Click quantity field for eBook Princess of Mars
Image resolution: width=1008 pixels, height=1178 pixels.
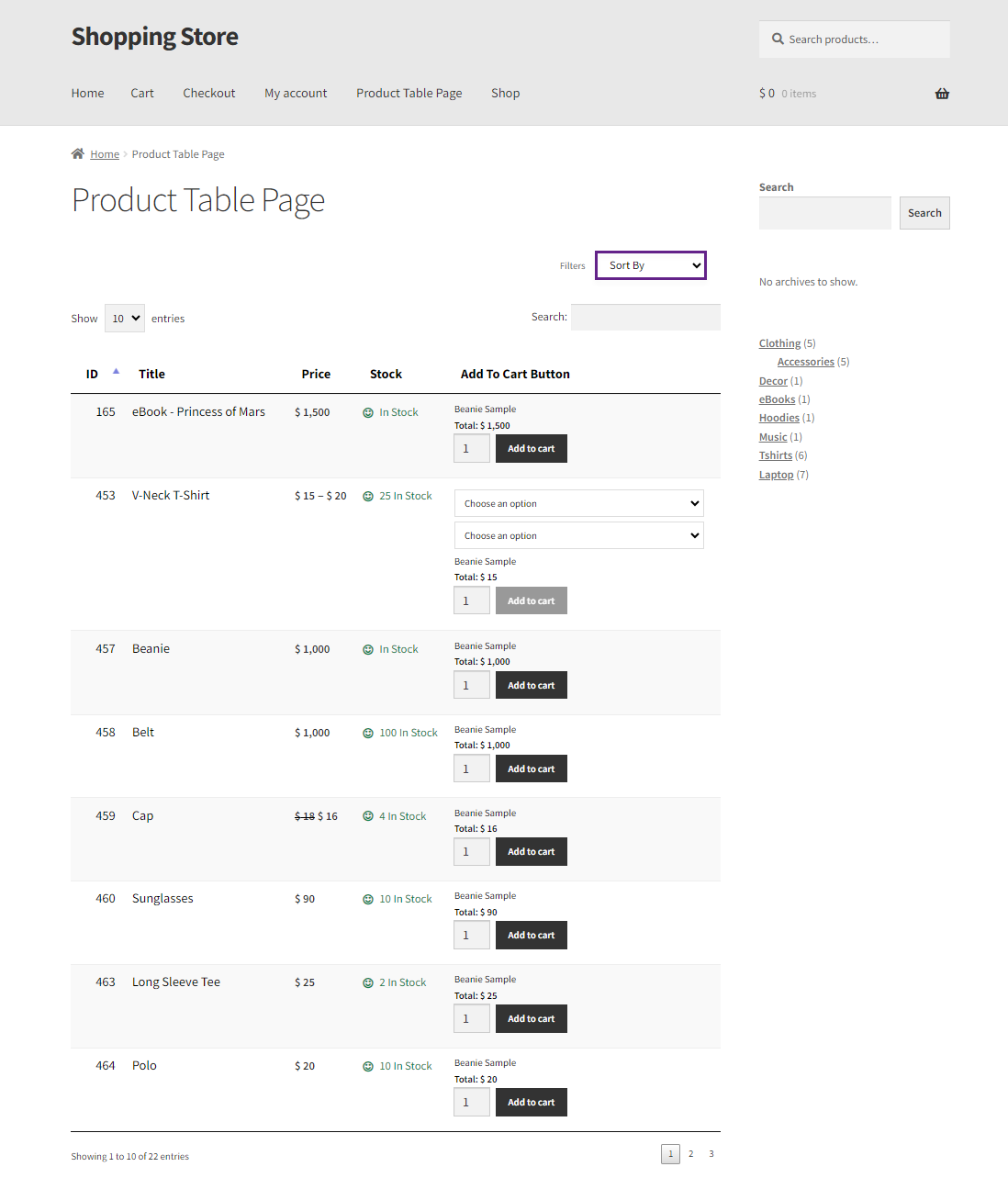click(x=472, y=449)
